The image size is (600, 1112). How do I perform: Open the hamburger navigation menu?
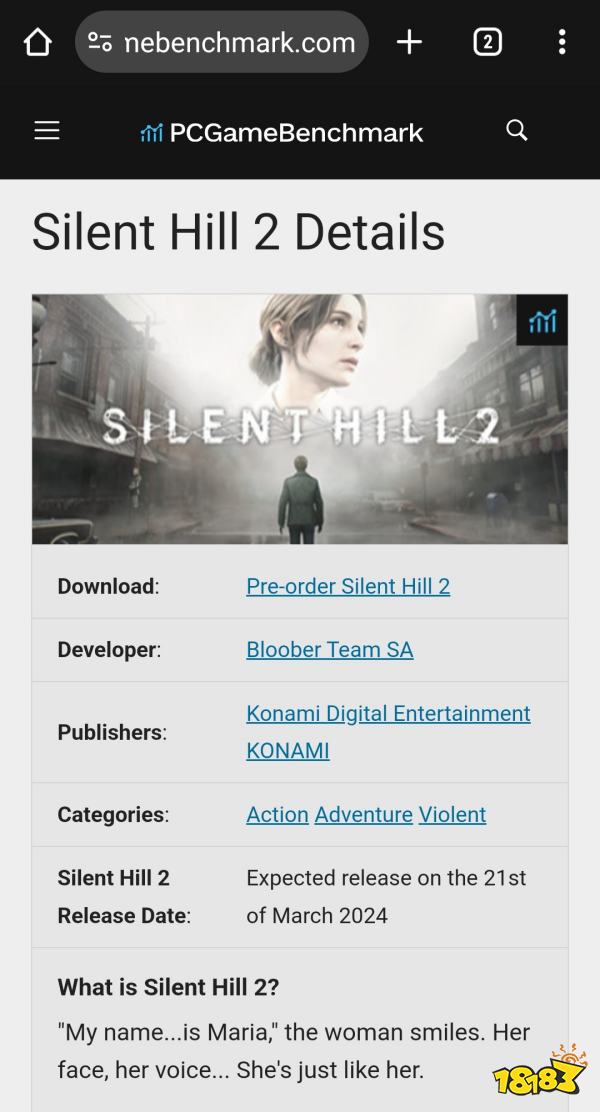point(47,130)
